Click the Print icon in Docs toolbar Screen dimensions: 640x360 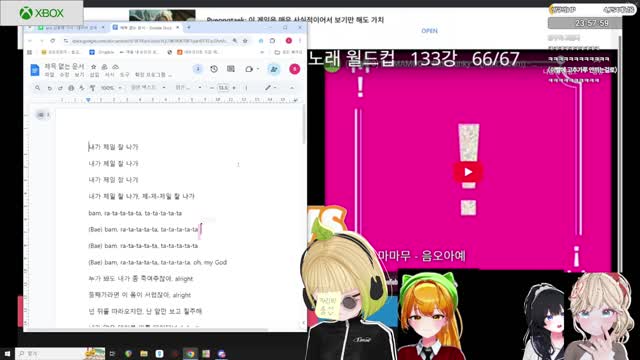click(71, 88)
